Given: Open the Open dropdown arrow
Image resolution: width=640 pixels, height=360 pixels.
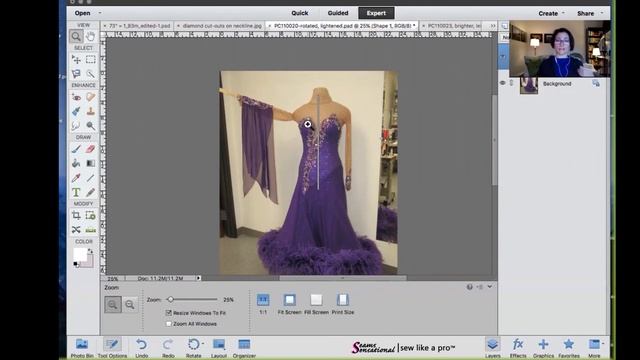Looking at the screenshot, I should click(x=100, y=13).
